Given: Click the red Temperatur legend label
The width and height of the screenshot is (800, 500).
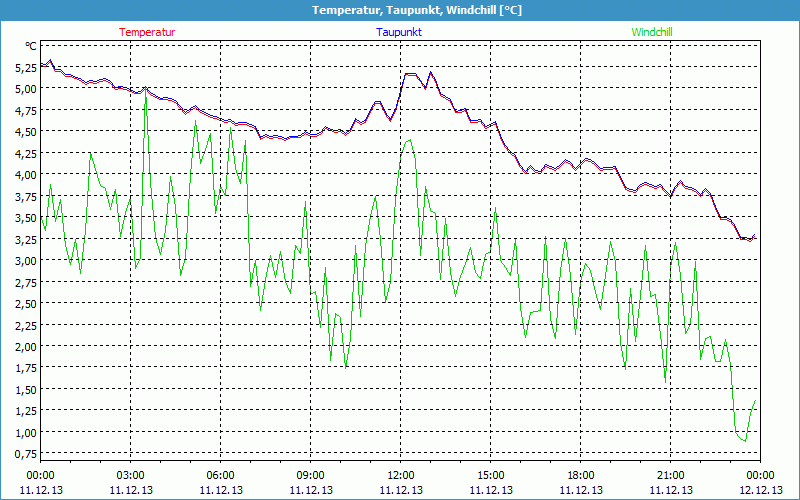Looking at the screenshot, I should pyautogui.click(x=147, y=32).
